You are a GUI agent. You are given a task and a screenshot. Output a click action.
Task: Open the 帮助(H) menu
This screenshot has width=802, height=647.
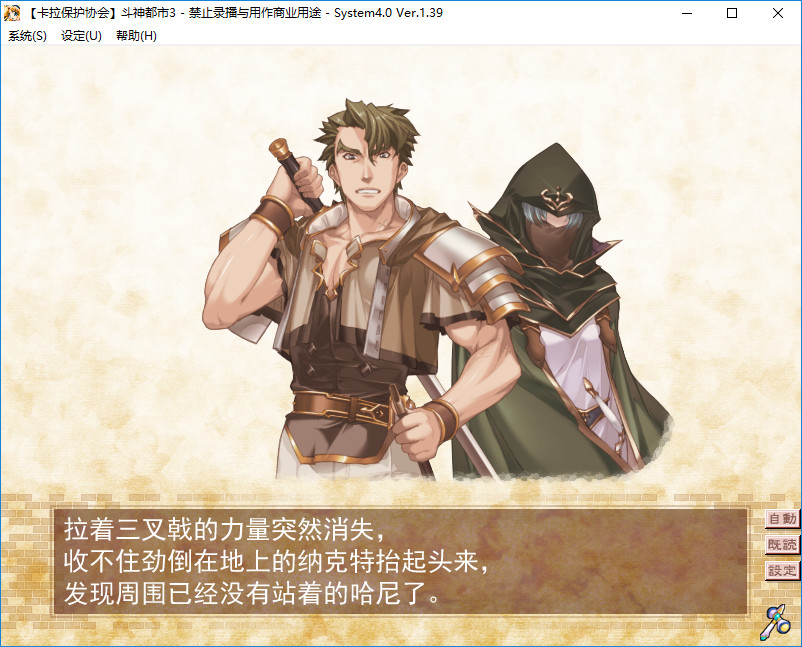136,36
